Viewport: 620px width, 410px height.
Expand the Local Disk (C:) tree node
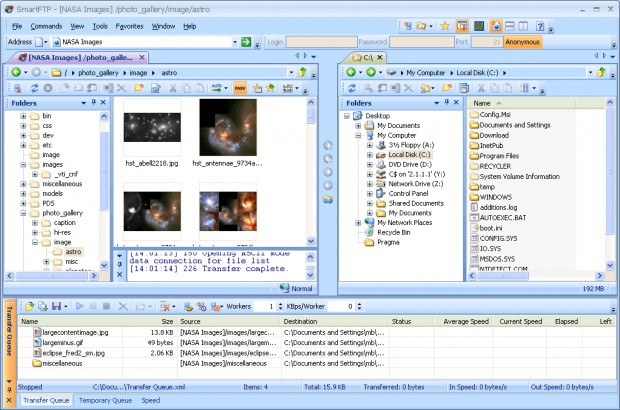coord(370,155)
